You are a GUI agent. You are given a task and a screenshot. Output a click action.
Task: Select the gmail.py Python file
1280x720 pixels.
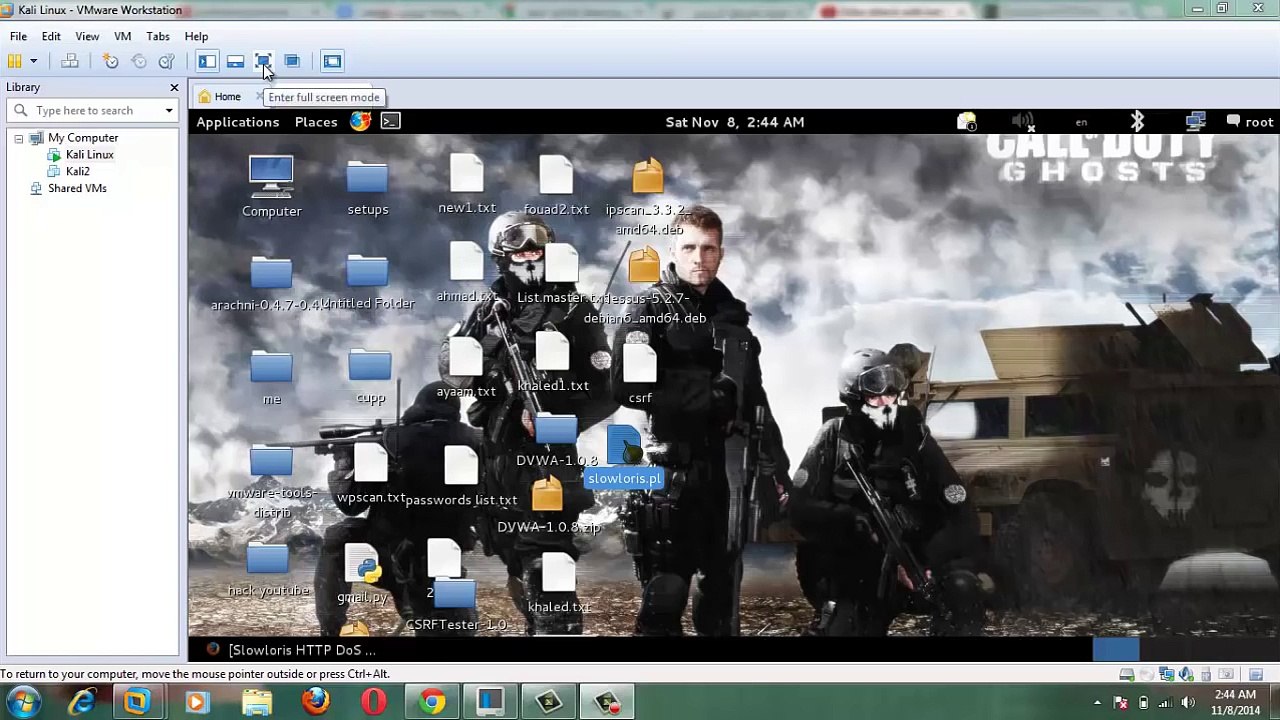(x=362, y=574)
